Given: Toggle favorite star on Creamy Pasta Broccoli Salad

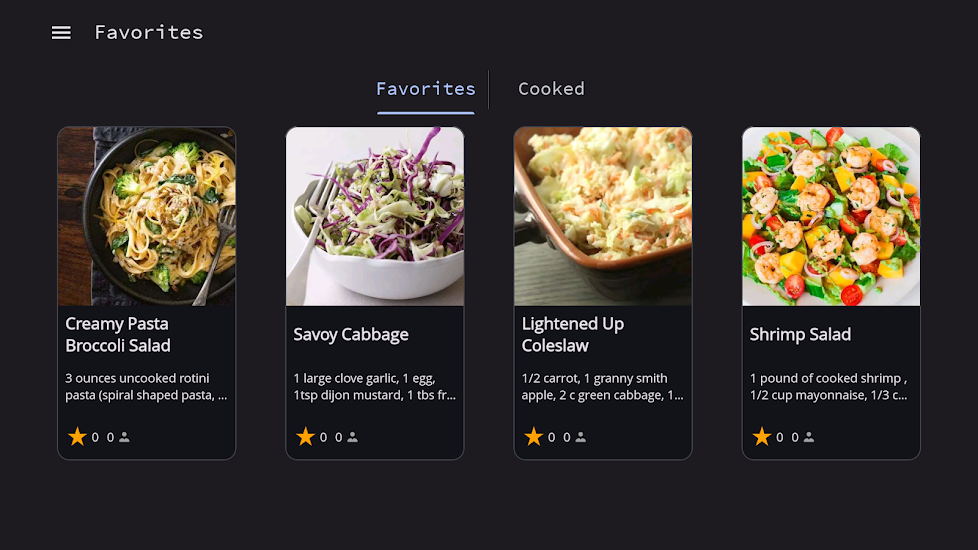Looking at the screenshot, I should click(77, 437).
